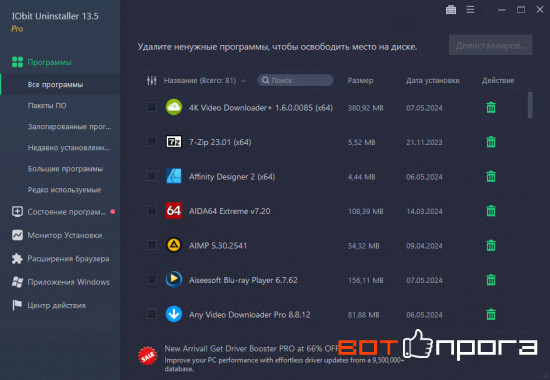Image resolution: width=550 pixels, height=380 pixels.
Task: Tick the AIMP 5.30.2541 checkbox
Action: (x=152, y=245)
